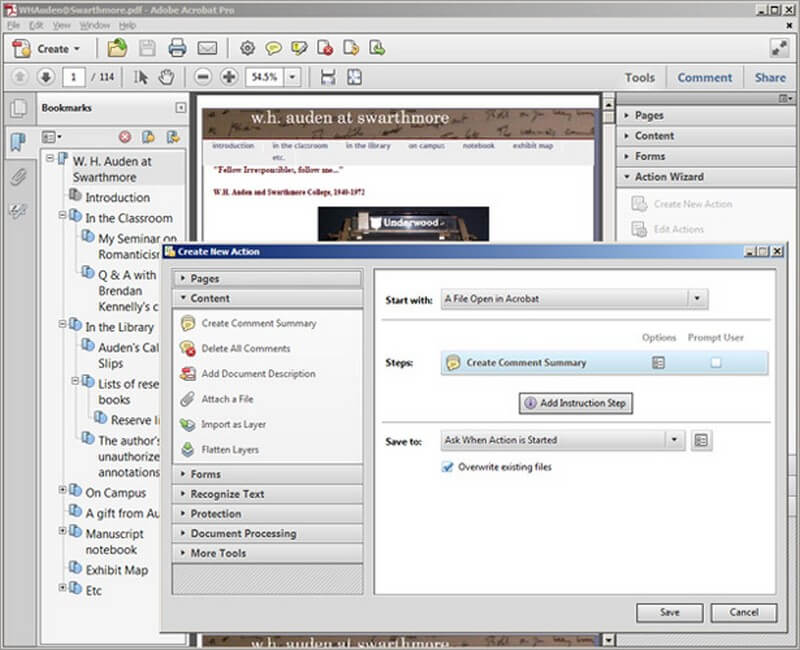
Task: Expand Pages in right Tools pane
Action: tap(706, 116)
